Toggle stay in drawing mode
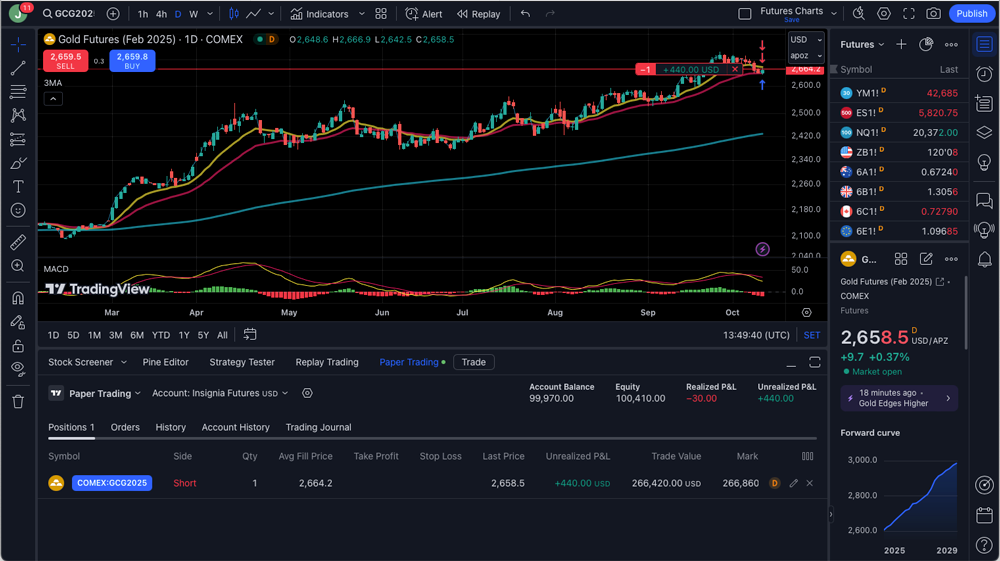This screenshot has width=1000, height=561. coord(18,322)
